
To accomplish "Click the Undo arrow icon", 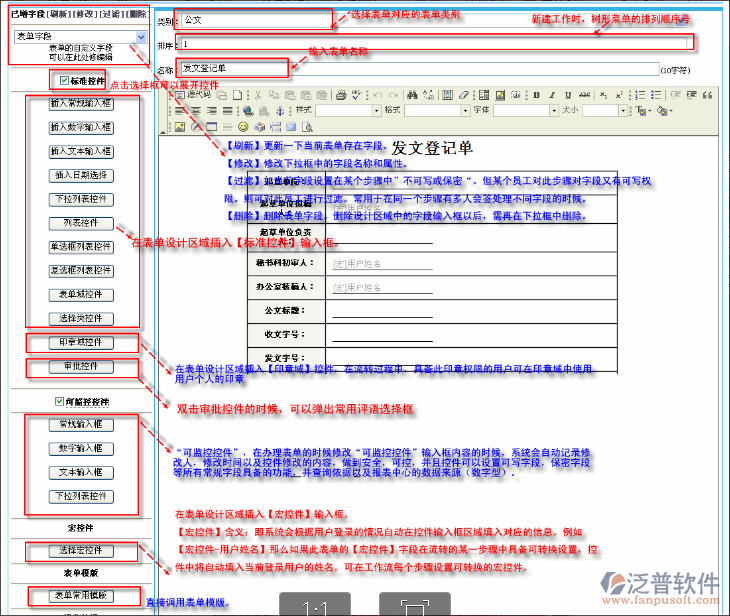I will (x=378, y=95).
